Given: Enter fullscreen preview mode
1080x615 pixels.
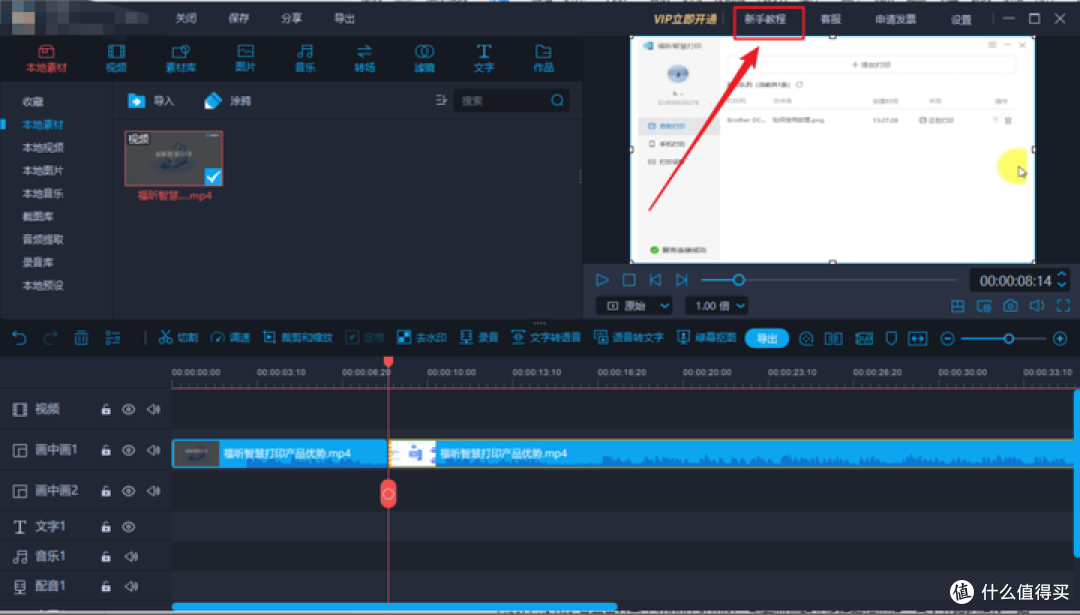Looking at the screenshot, I should tap(1063, 306).
